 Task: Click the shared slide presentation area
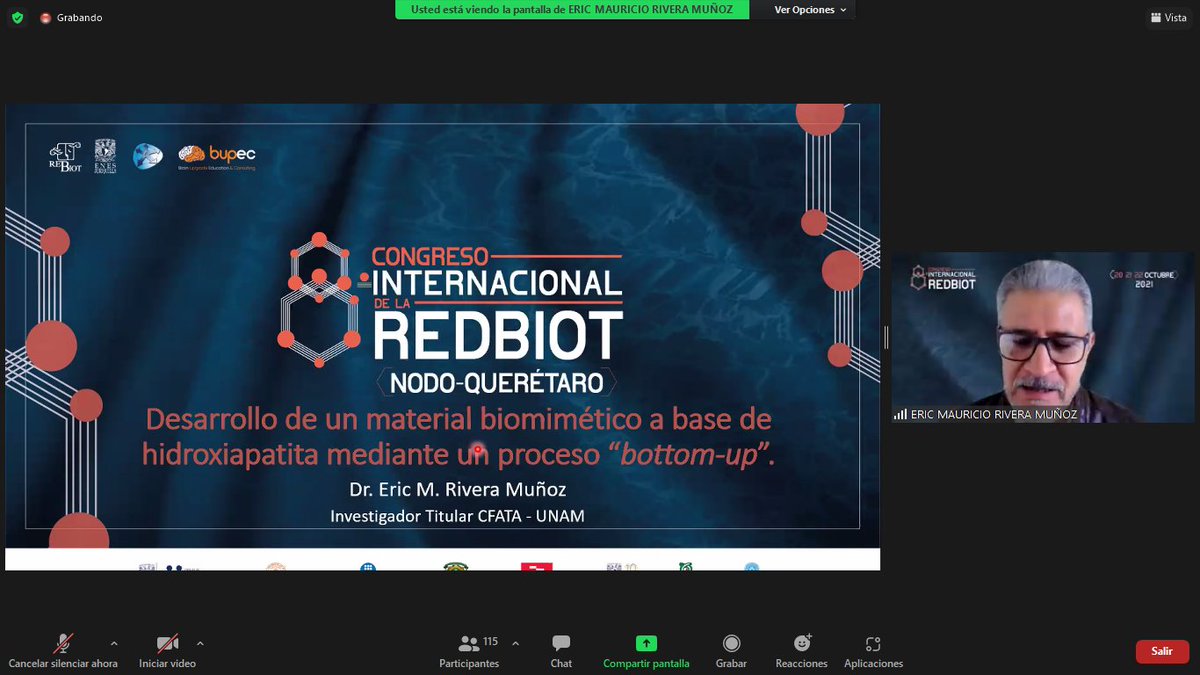pos(442,337)
